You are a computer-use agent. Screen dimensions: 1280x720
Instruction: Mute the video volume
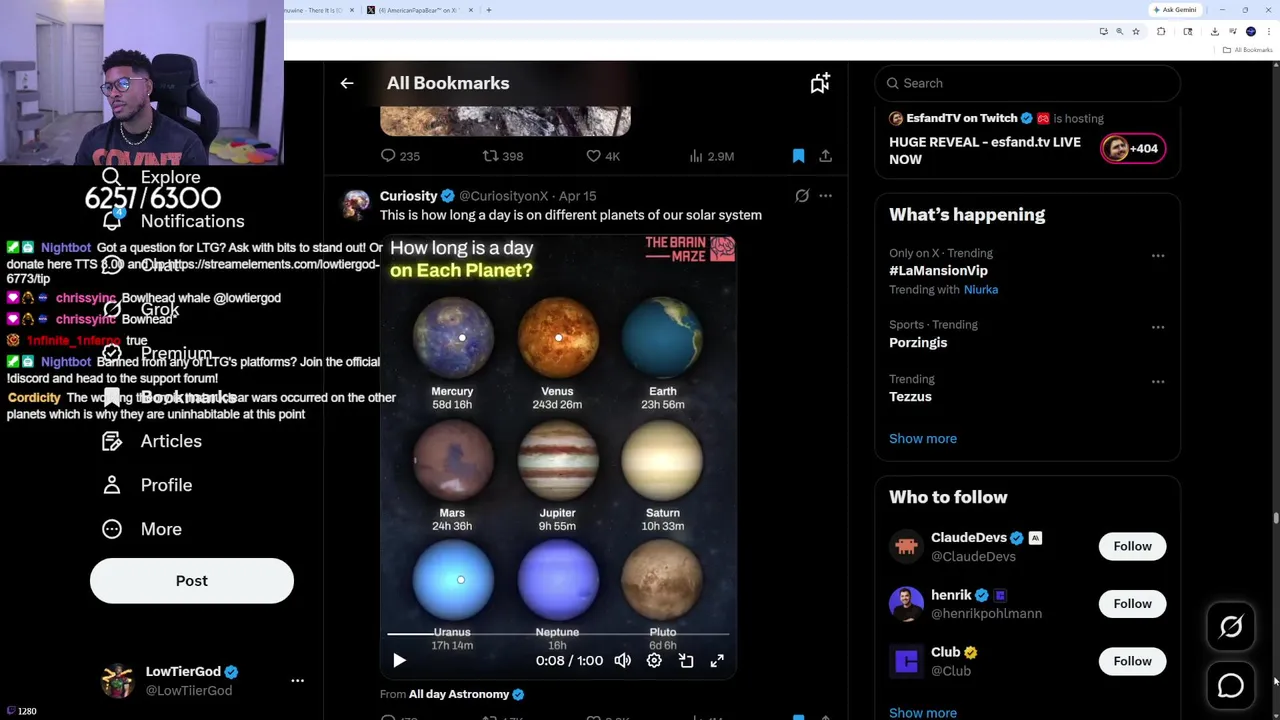pyautogui.click(x=622, y=661)
